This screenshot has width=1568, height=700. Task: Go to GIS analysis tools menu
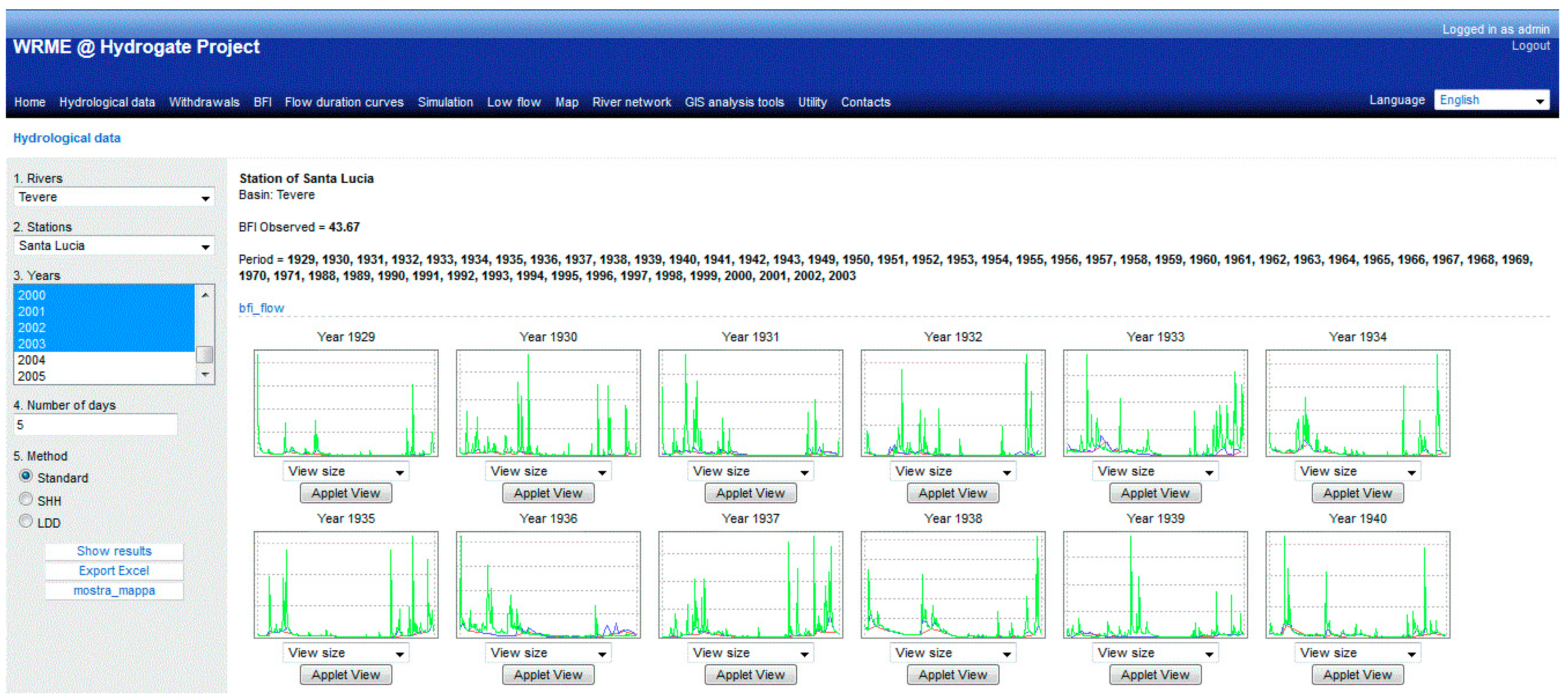pos(734,102)
